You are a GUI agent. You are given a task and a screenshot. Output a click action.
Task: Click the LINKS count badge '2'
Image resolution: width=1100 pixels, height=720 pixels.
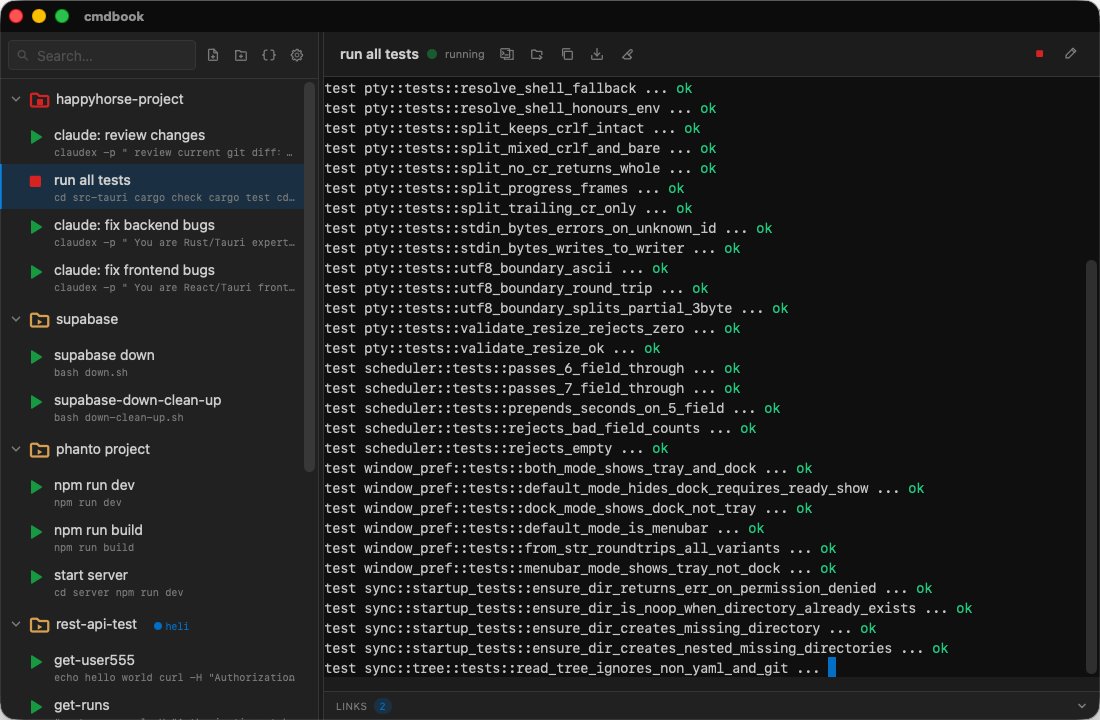382,706
